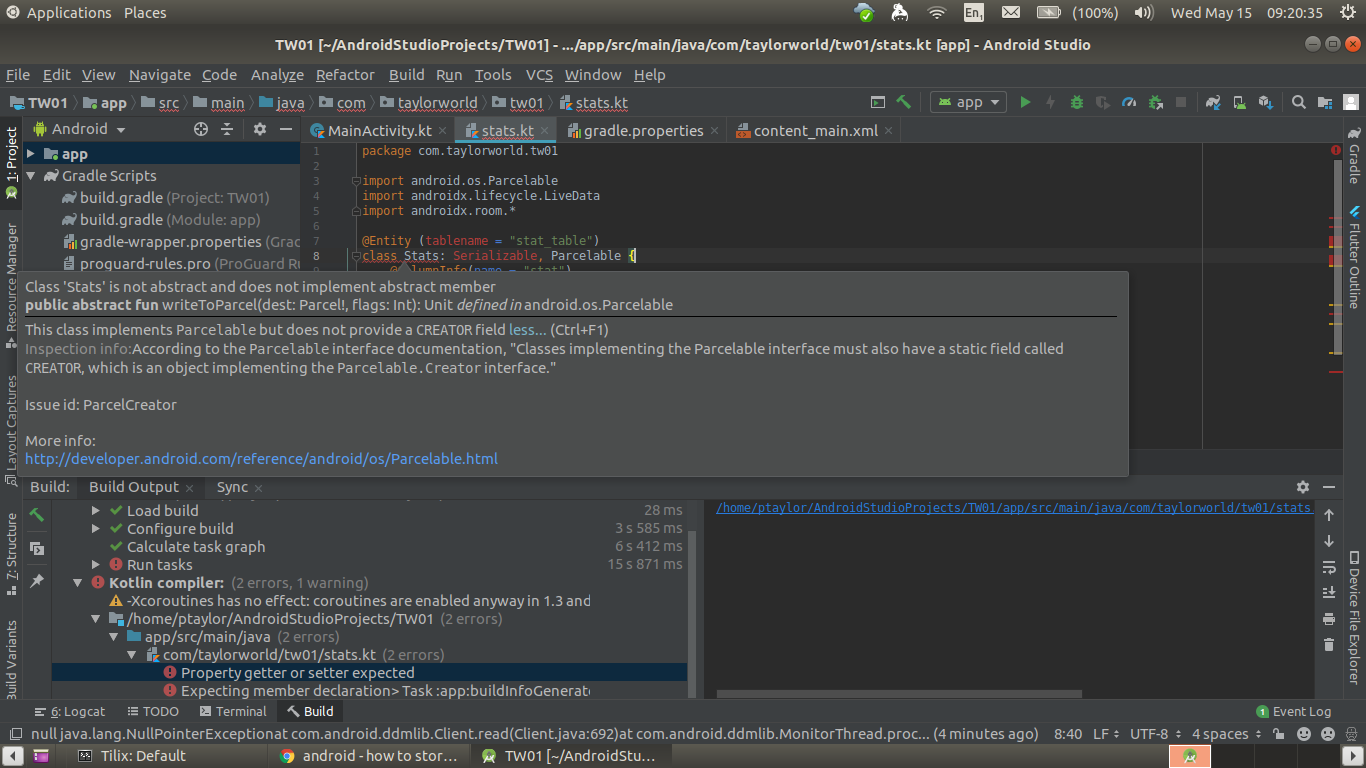Toggle the Build Variants side panel
Image resolution: width=1366 pixels, height=768 pixels.
click(x=12, y=660)
